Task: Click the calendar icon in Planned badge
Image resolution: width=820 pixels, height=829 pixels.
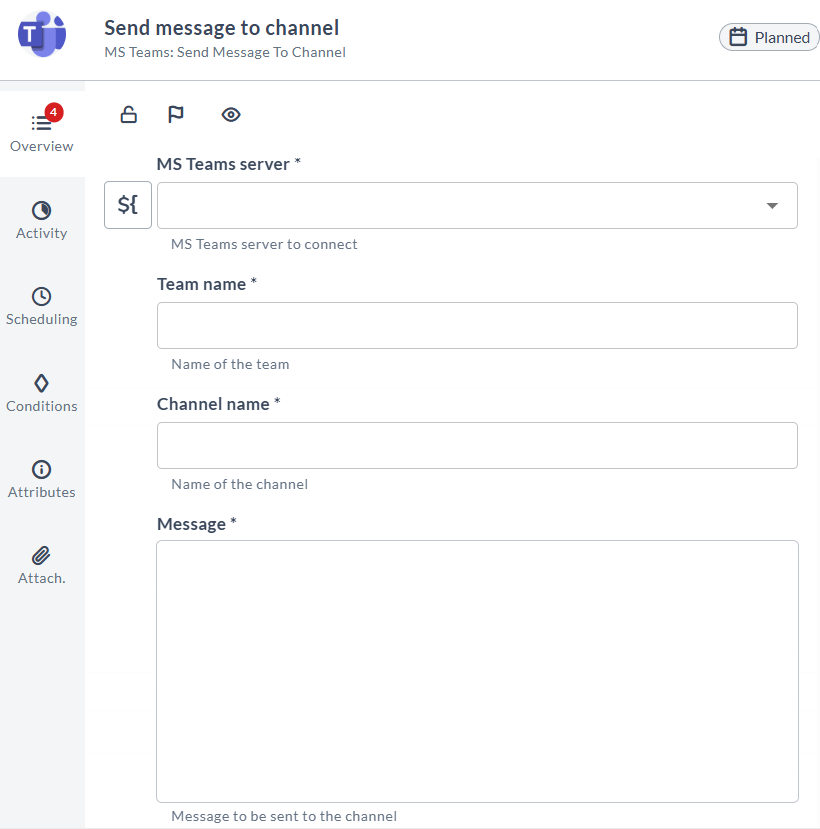Action: pyautogui.click(x=738, y=37)
